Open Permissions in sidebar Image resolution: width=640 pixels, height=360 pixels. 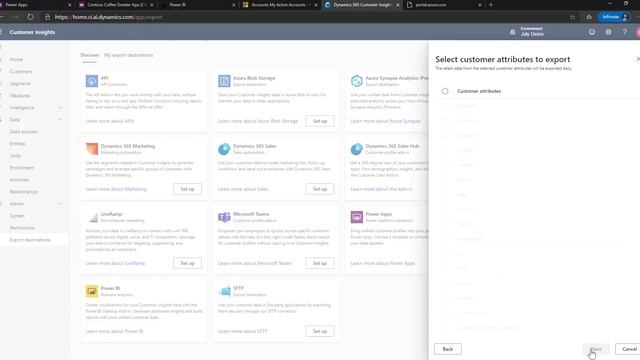coord(22,228)
